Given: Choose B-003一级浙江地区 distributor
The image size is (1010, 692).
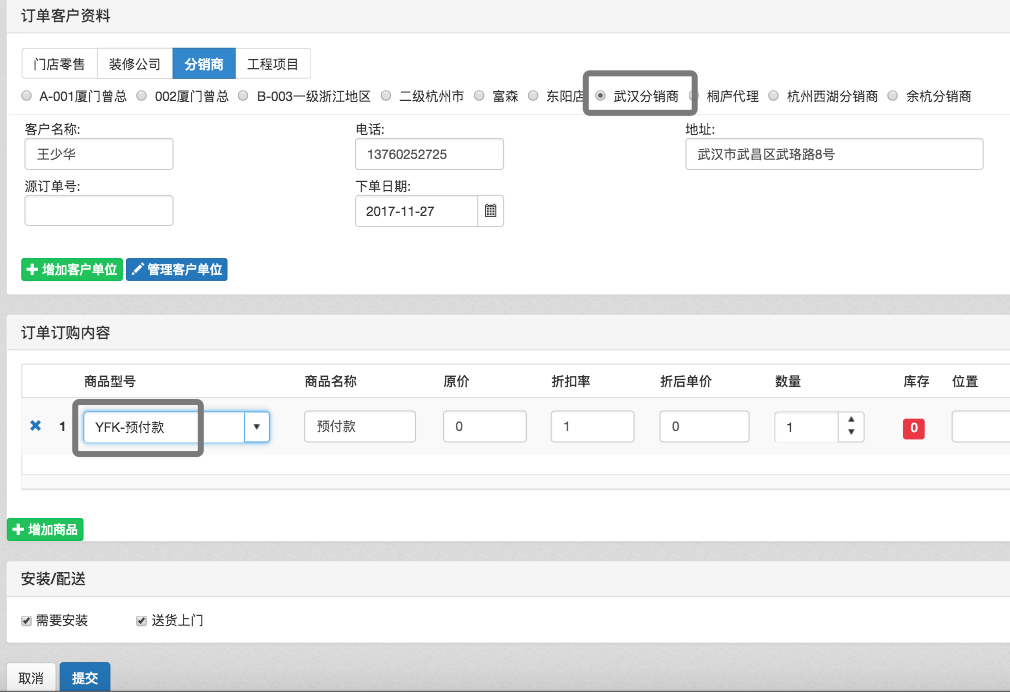Looking at the screenshot, I should [x=243, y=95].
